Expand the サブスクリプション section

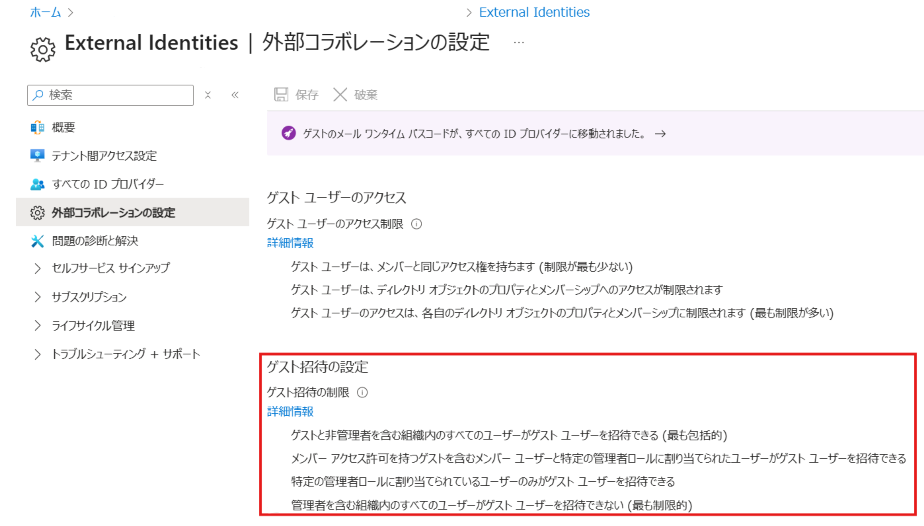point(38,297)
